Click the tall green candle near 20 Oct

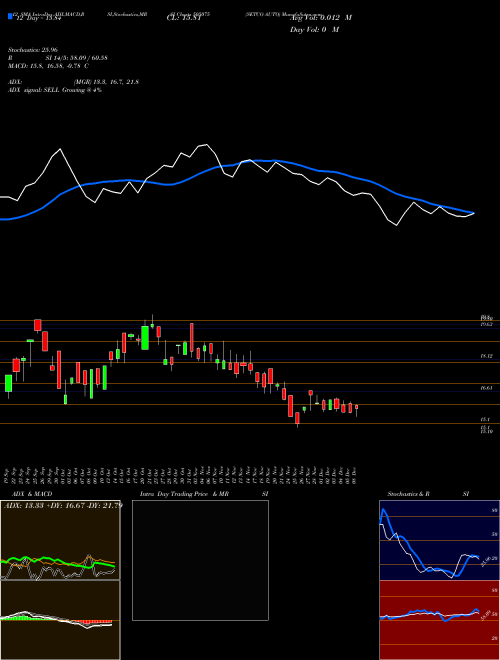[x=145, y=338]
